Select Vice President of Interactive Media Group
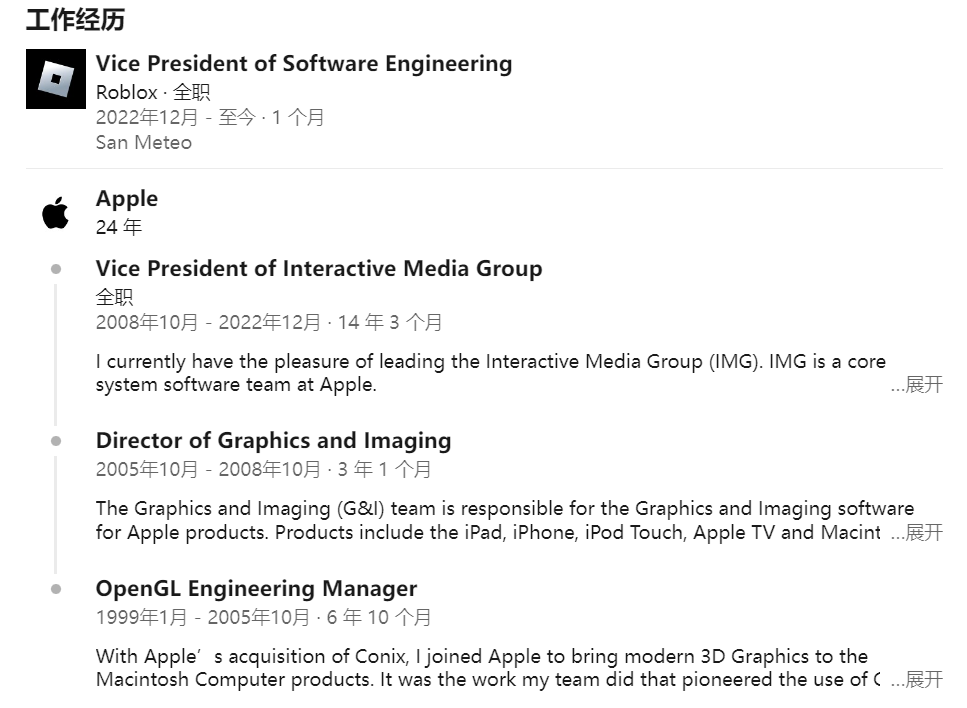 319,269
